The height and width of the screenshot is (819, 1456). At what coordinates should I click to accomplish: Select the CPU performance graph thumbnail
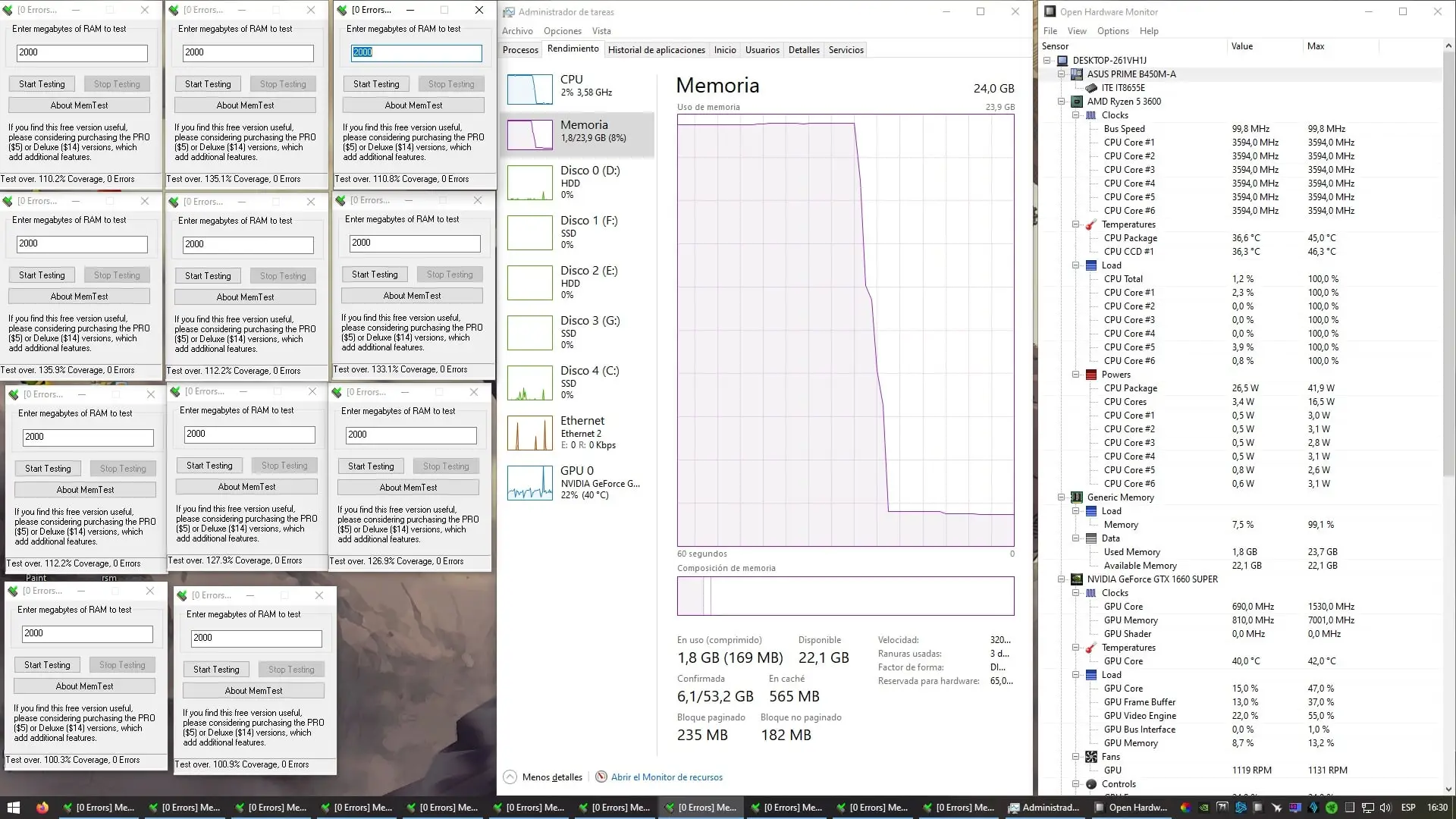pyautogui.click(x=529, y=89)
